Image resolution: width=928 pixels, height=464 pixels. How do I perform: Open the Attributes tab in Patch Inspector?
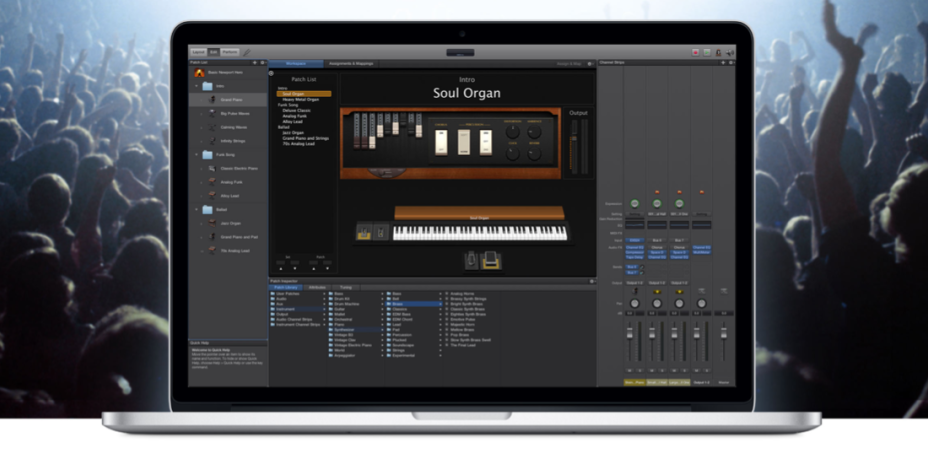(317, 287)
